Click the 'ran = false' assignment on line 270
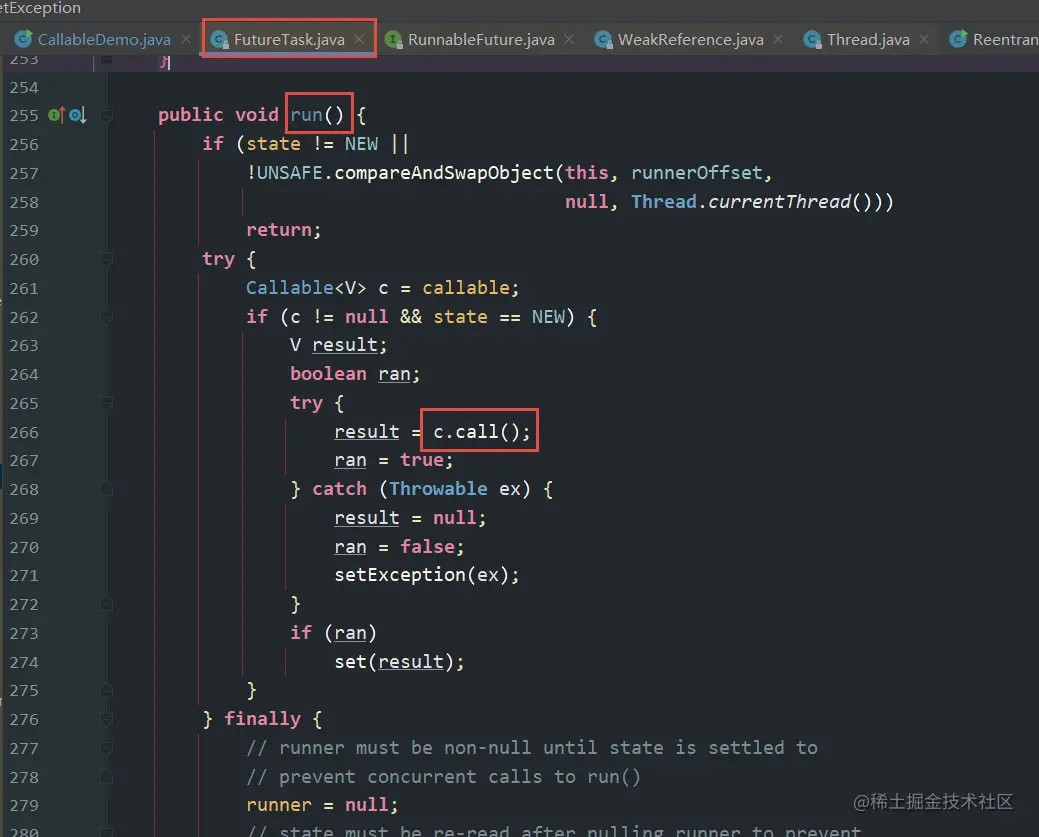The height and width of the screenshot is (837, 1039). pyautogui.click(x=399, y=547)
